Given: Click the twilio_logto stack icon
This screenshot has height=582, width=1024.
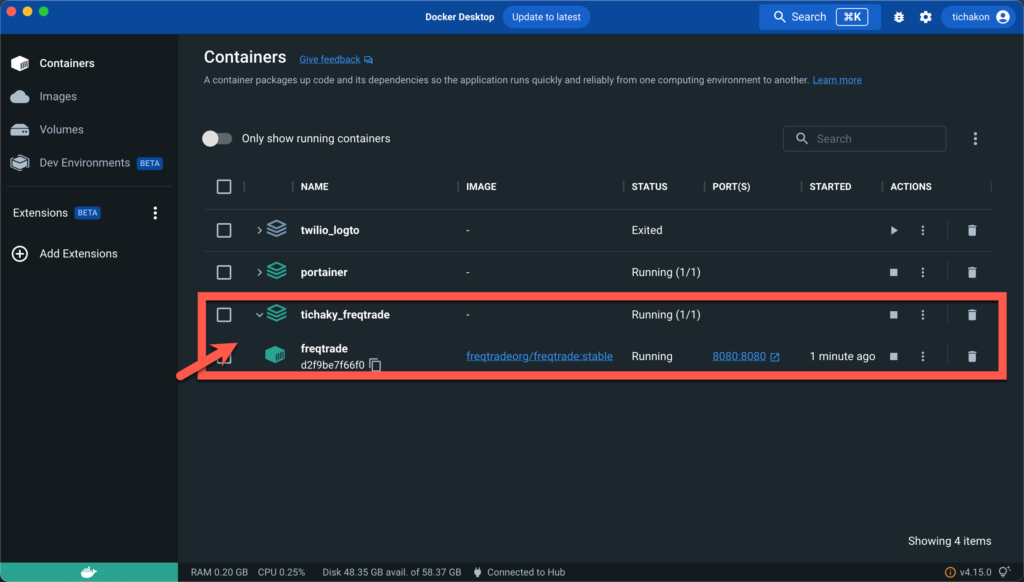Looking at the screenshot, I should (x=277, y=229).
